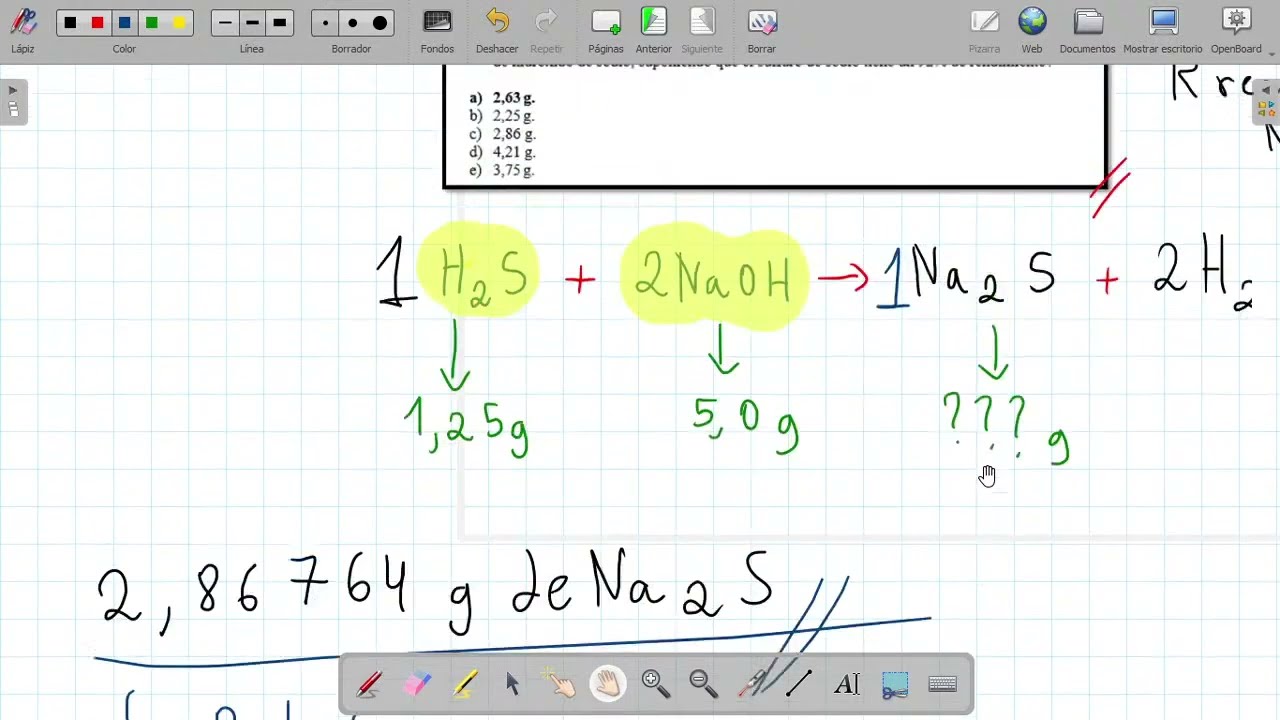Set the medium eraser size
Screen dimensions: 1280x720
point(352,23)
